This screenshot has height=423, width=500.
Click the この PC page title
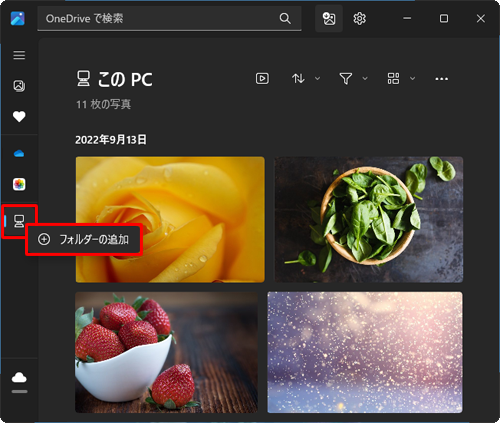coord(125,79)
